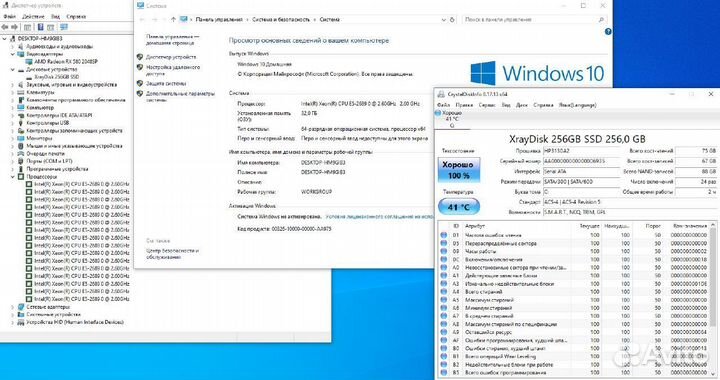This screenshot has width=720, height=380.
Task: Collapse the Дисковые устройства category
Action: (x=13, y=69)
